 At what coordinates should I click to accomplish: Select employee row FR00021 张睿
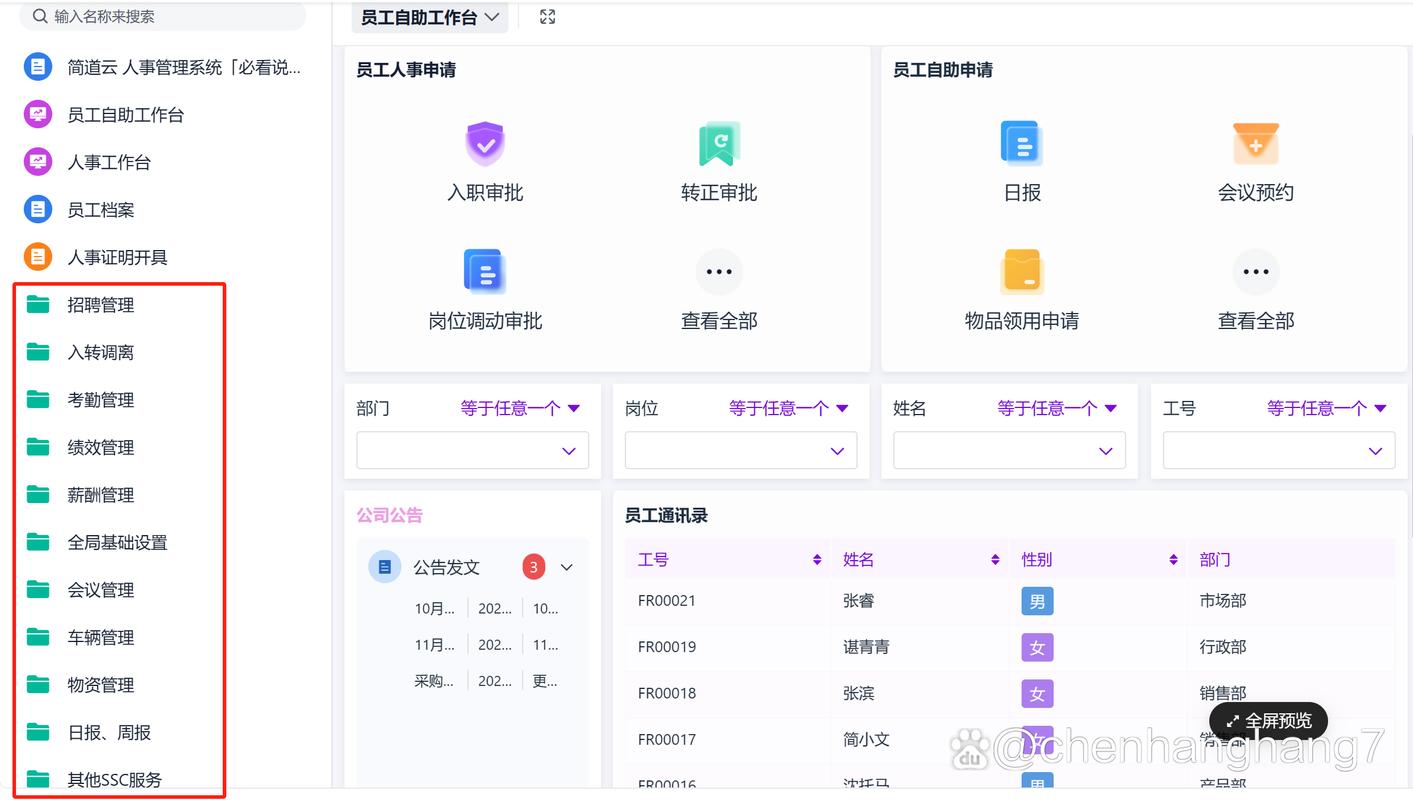(1010, 601)
